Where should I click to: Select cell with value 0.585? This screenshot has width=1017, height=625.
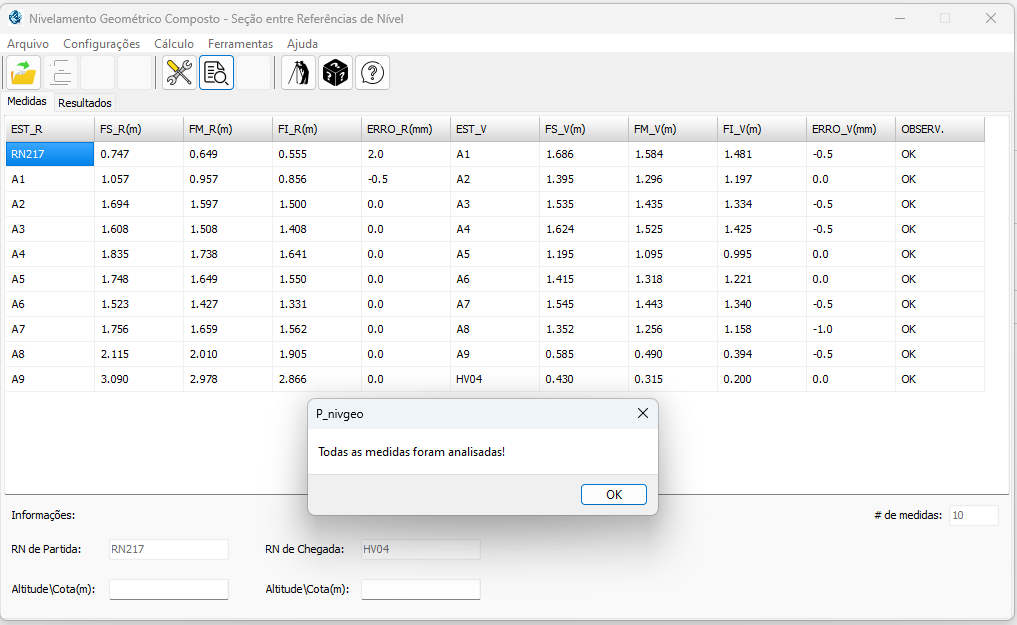pos(584,354)
